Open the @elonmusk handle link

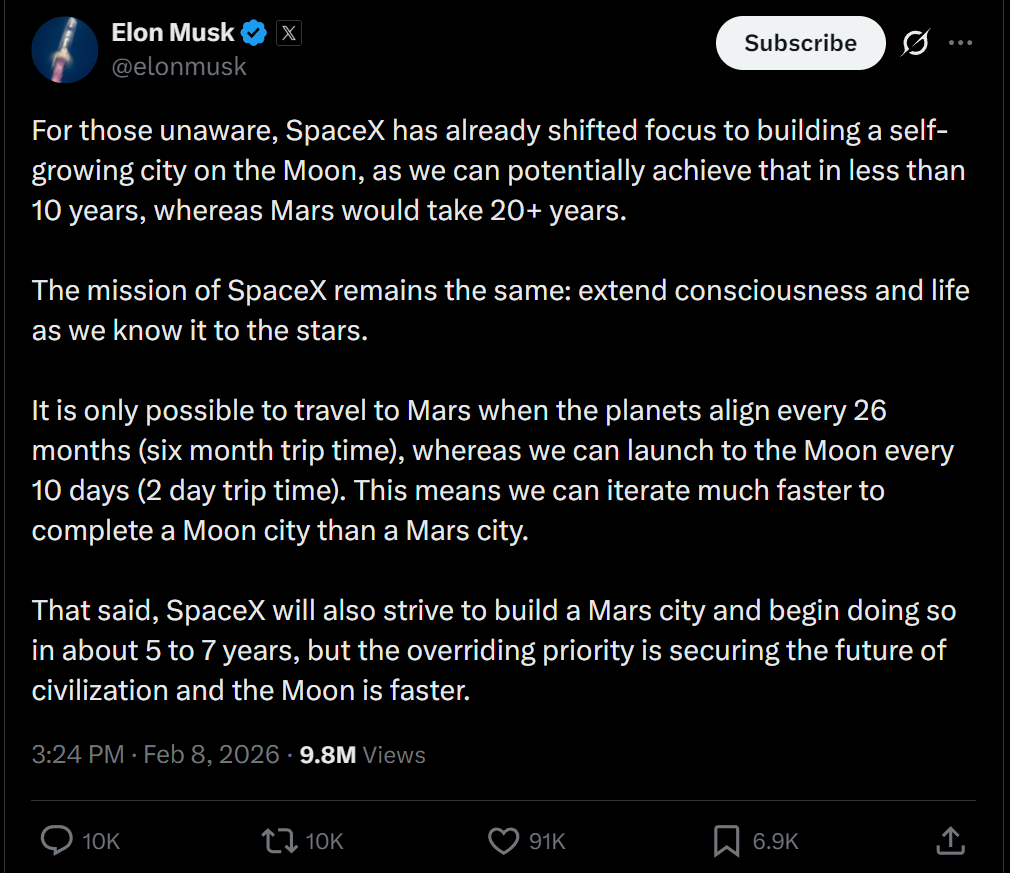click(178, 67)
